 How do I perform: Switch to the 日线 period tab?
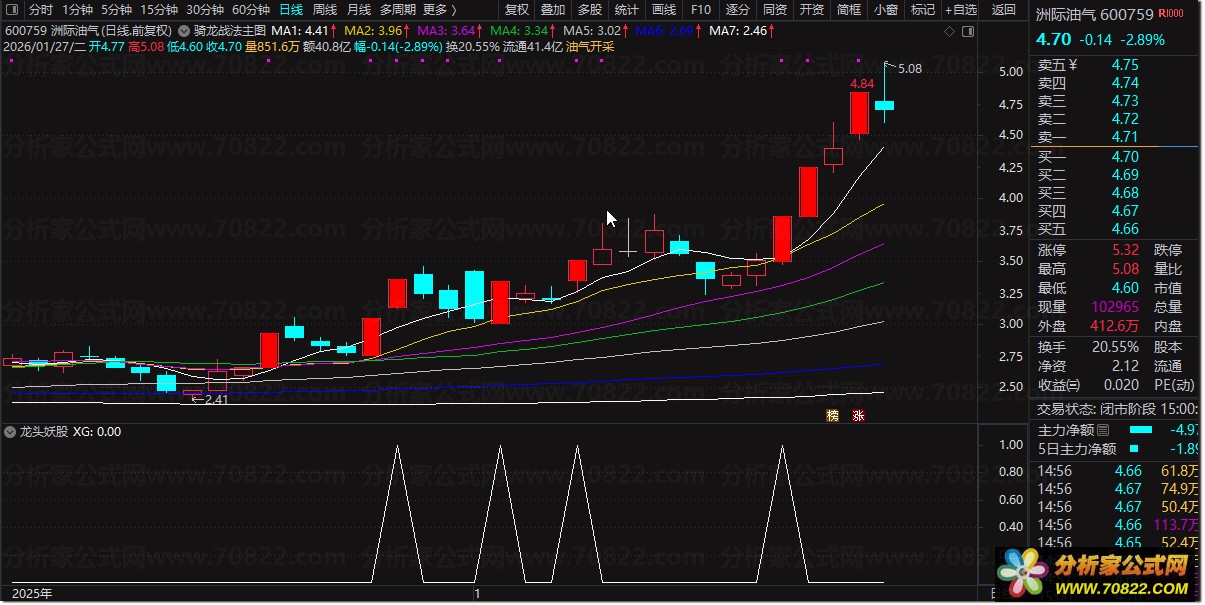[291, 10]
